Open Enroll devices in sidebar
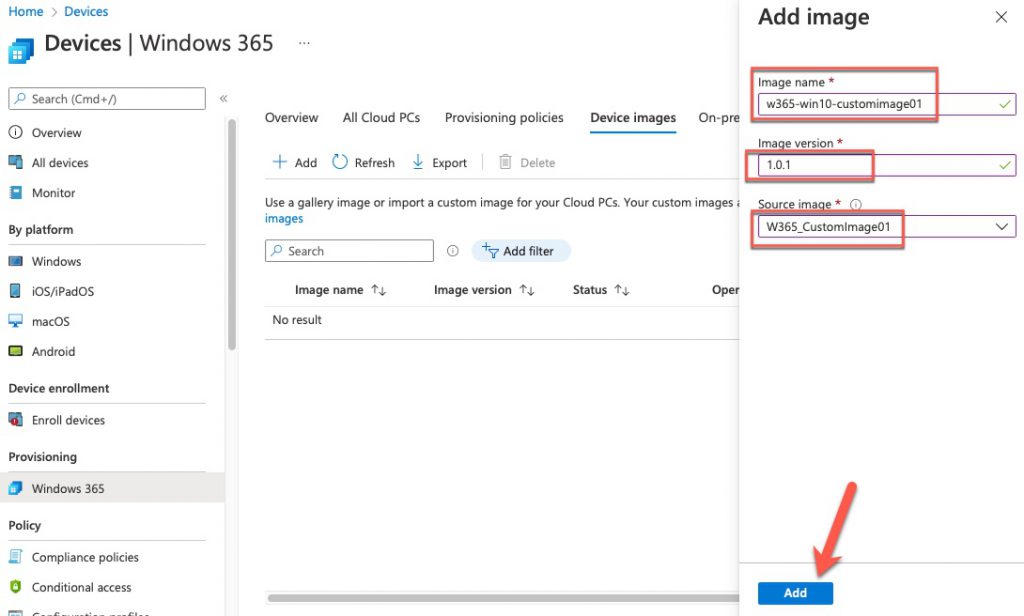The image size is (1024, 616). 69,420
